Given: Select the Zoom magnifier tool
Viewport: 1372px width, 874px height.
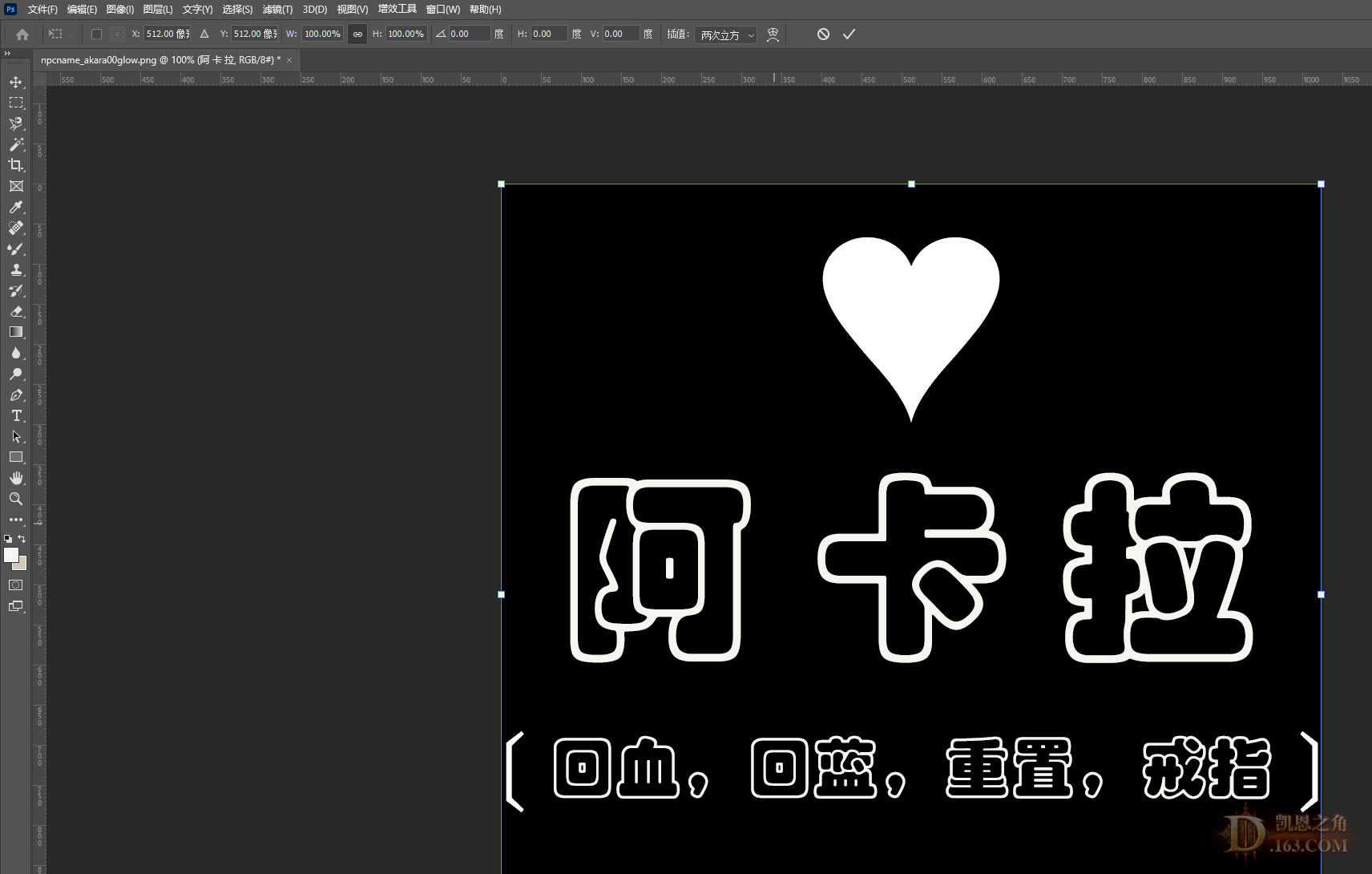Looking at the screenshot, I should point(15,499).
